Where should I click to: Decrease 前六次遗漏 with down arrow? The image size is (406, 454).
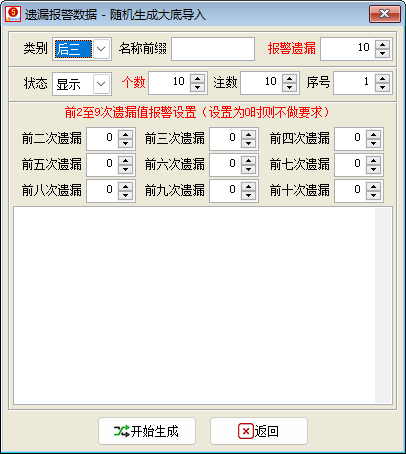point(248,169)
